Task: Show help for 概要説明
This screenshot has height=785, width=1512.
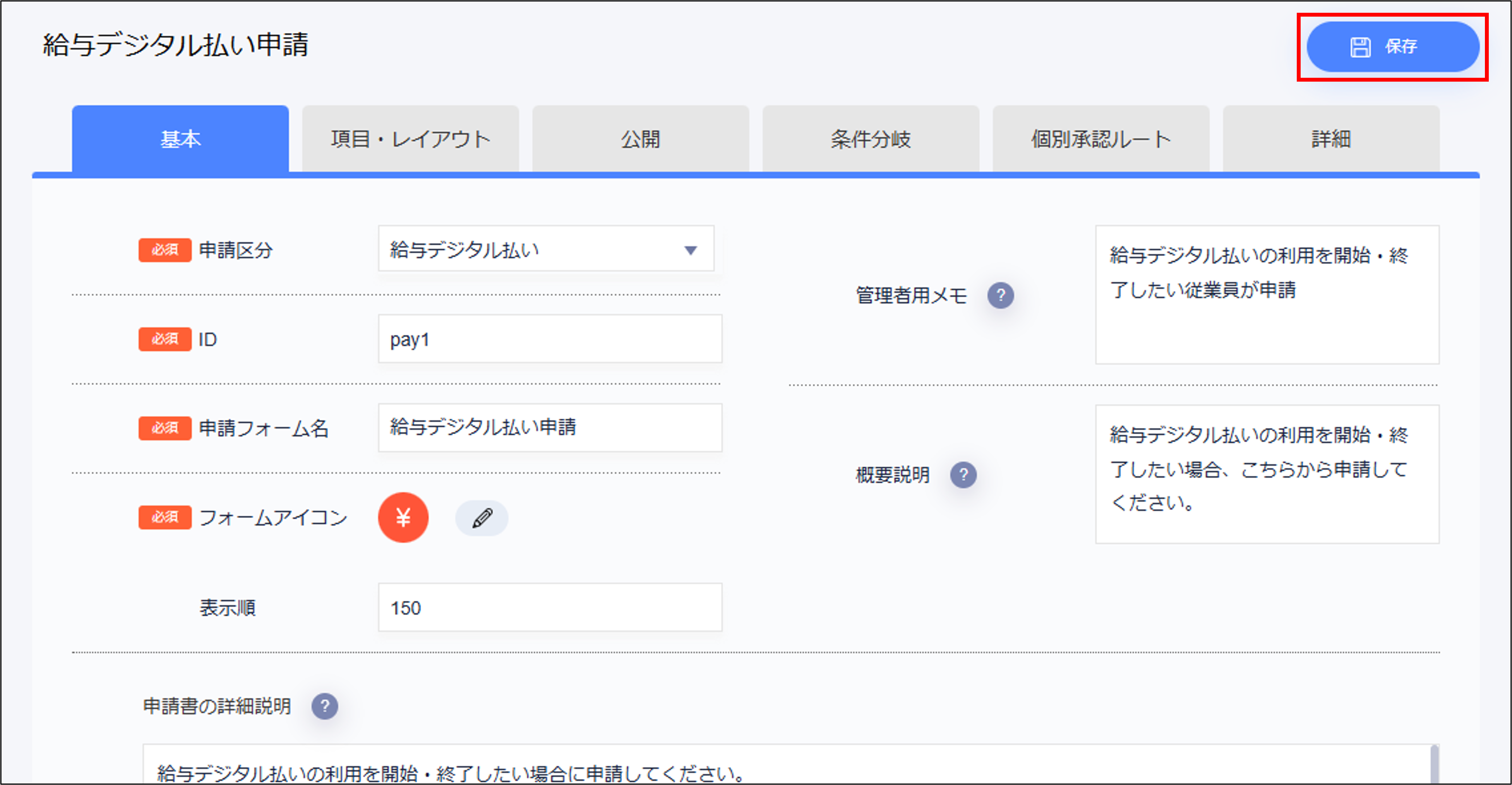Action: point(963,475)
